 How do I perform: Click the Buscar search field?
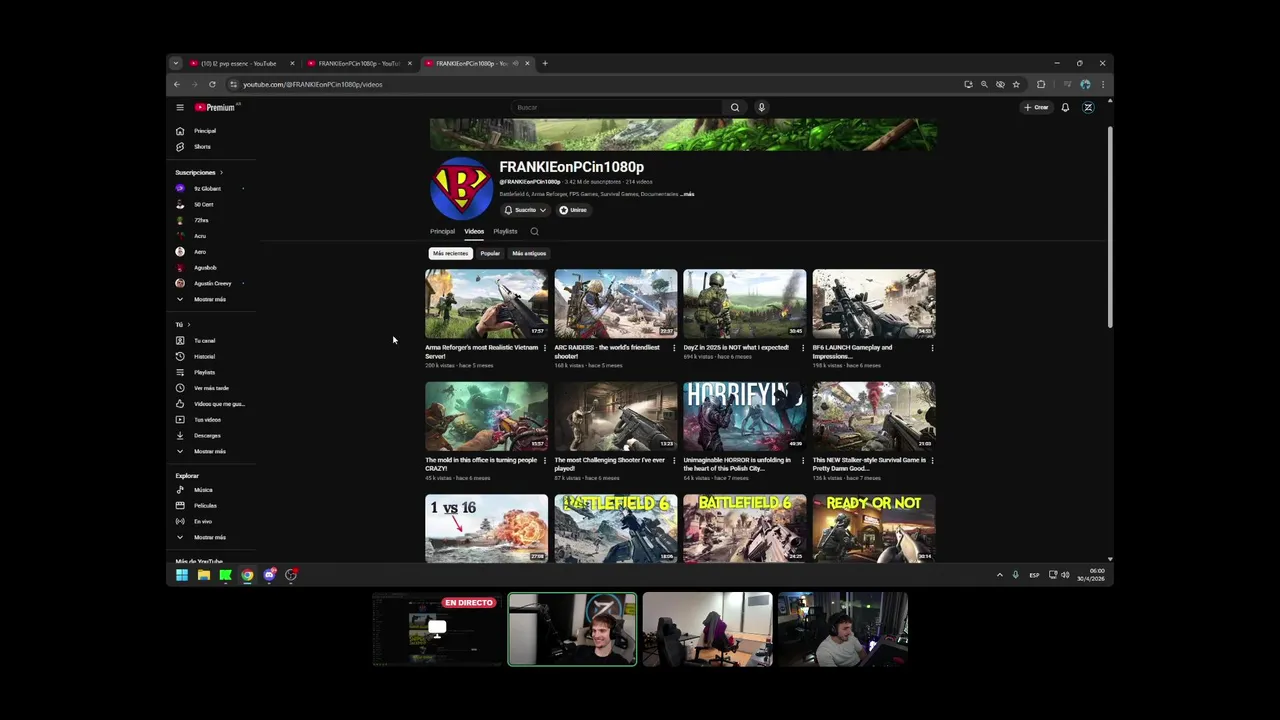click(617, 107)
